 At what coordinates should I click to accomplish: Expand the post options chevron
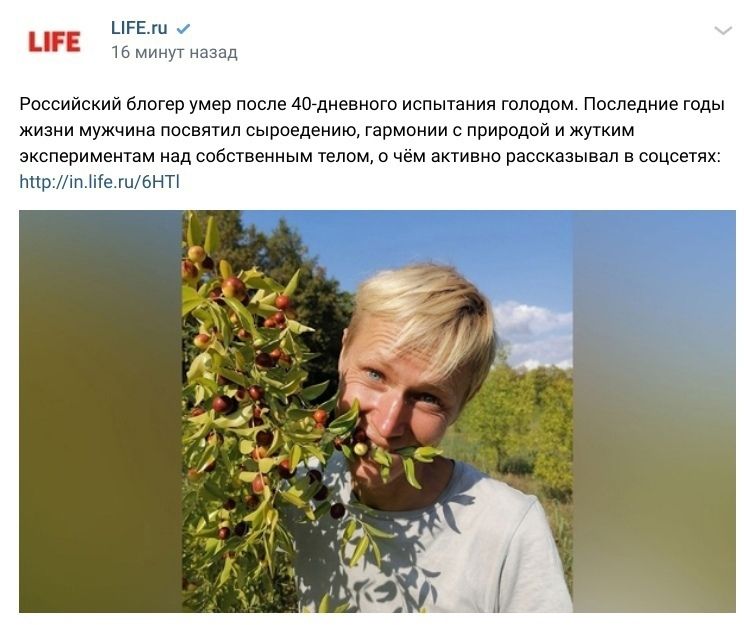[x=723, y=31]
